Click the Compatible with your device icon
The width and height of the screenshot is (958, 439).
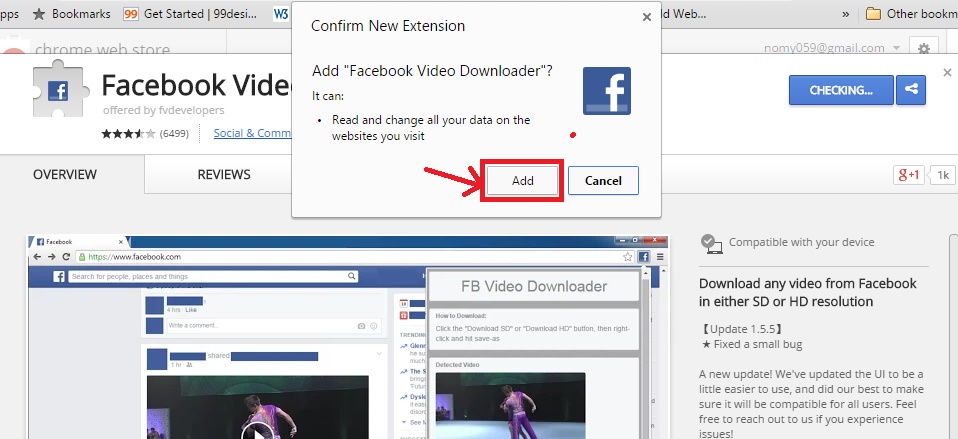pos(712,243)
